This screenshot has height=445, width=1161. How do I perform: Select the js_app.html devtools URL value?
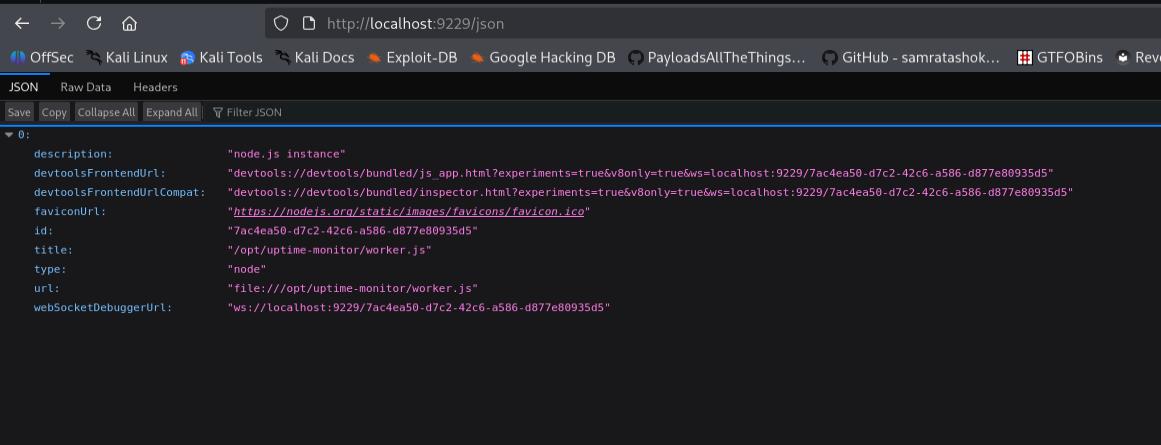640,173
